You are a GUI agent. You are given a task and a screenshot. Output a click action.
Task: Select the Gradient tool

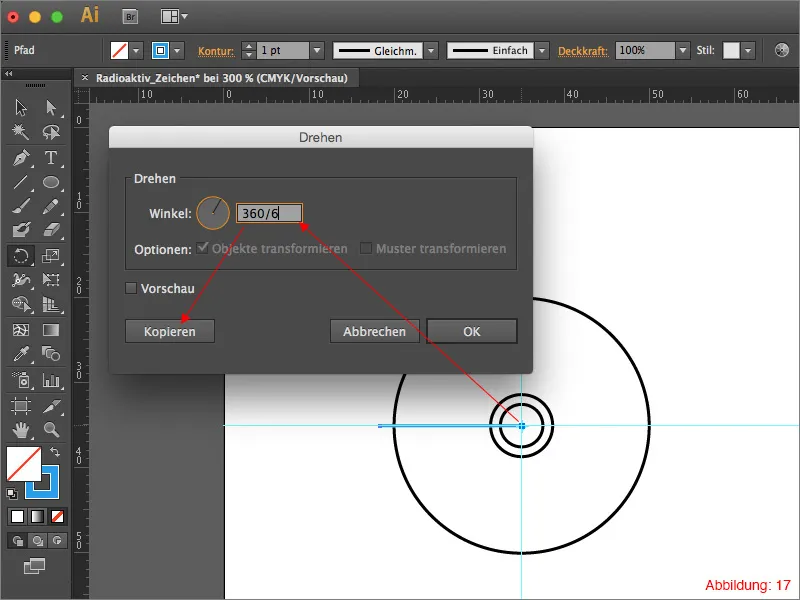coord(51,330)
